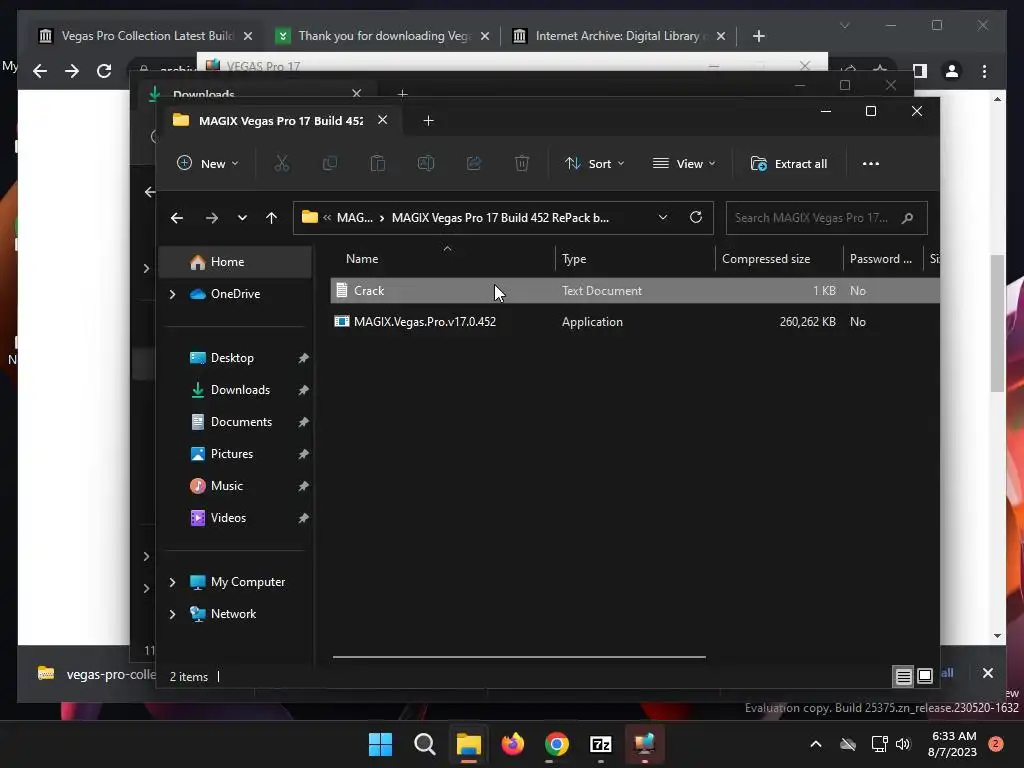Expand My Computer tree node

pos(172,582)
